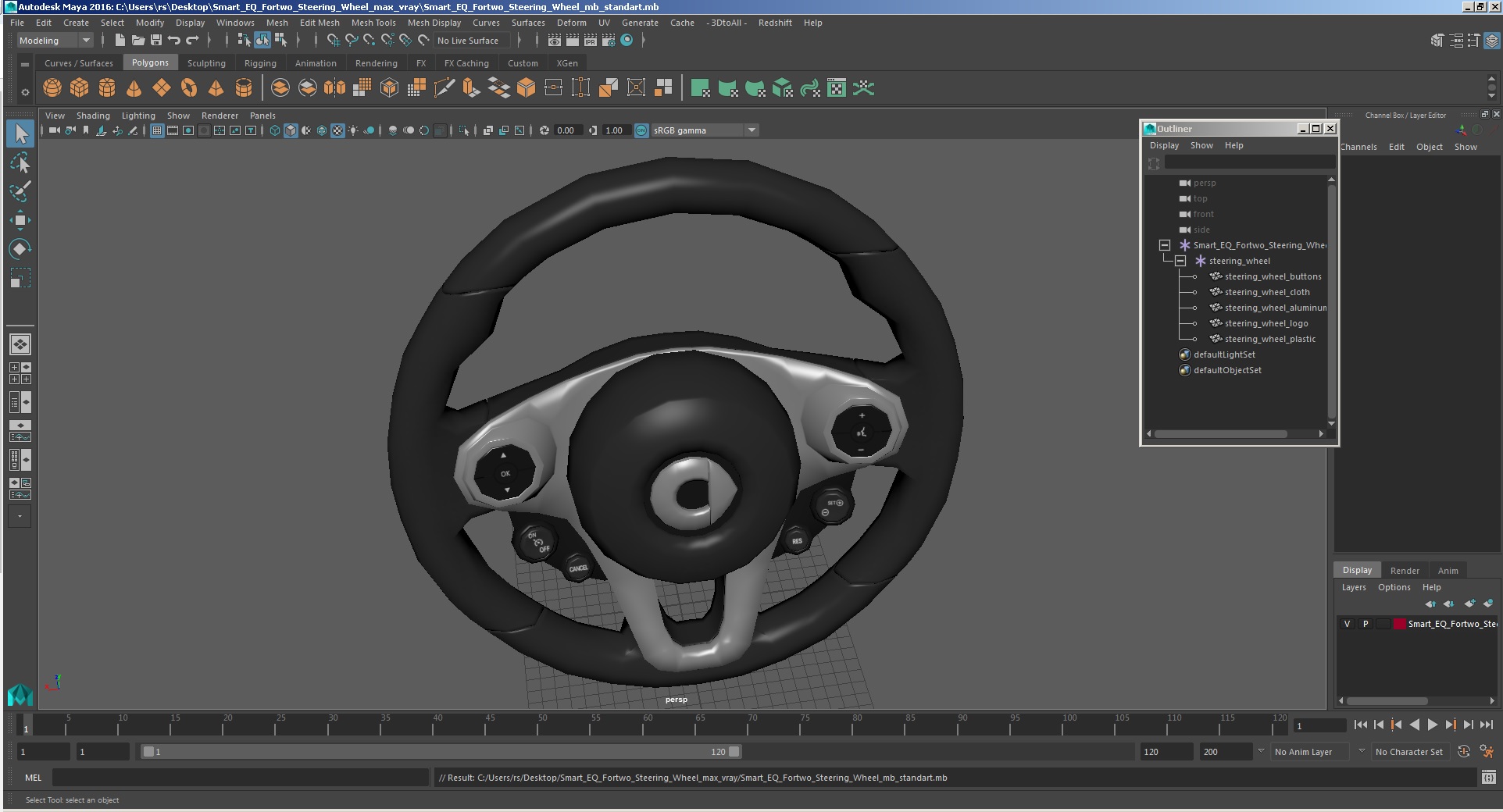Click the Multi-Cut tool shelf icon

tap(444, 88)
